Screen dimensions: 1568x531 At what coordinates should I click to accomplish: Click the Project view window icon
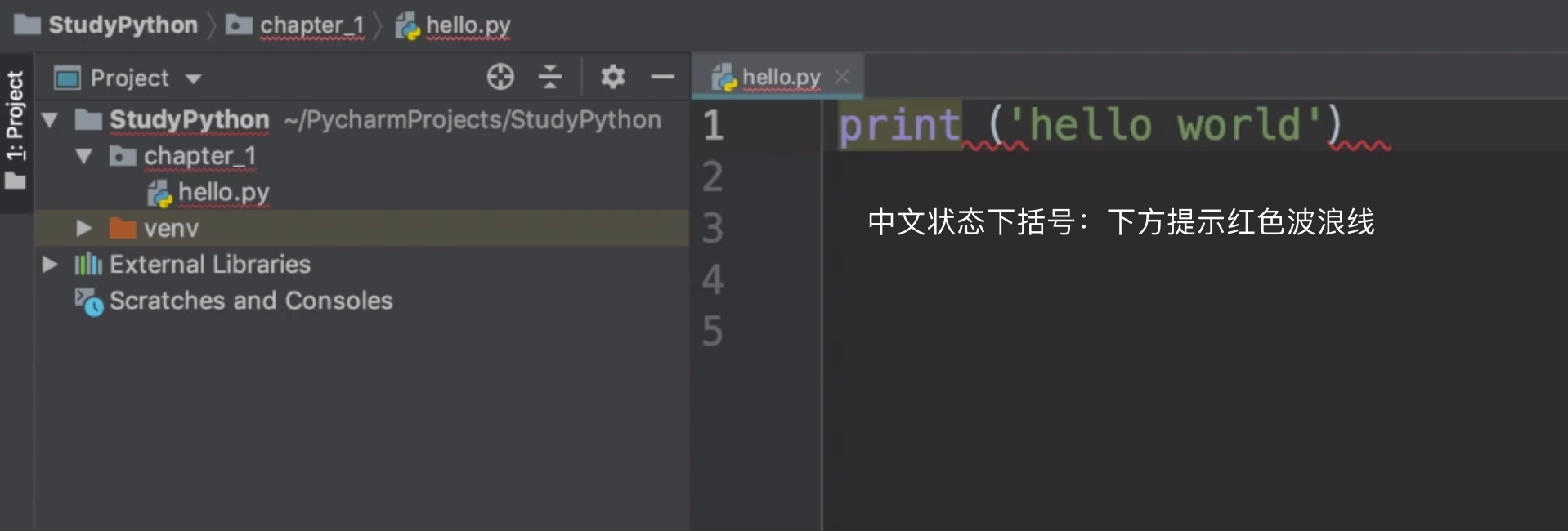[x=67, y=78]
